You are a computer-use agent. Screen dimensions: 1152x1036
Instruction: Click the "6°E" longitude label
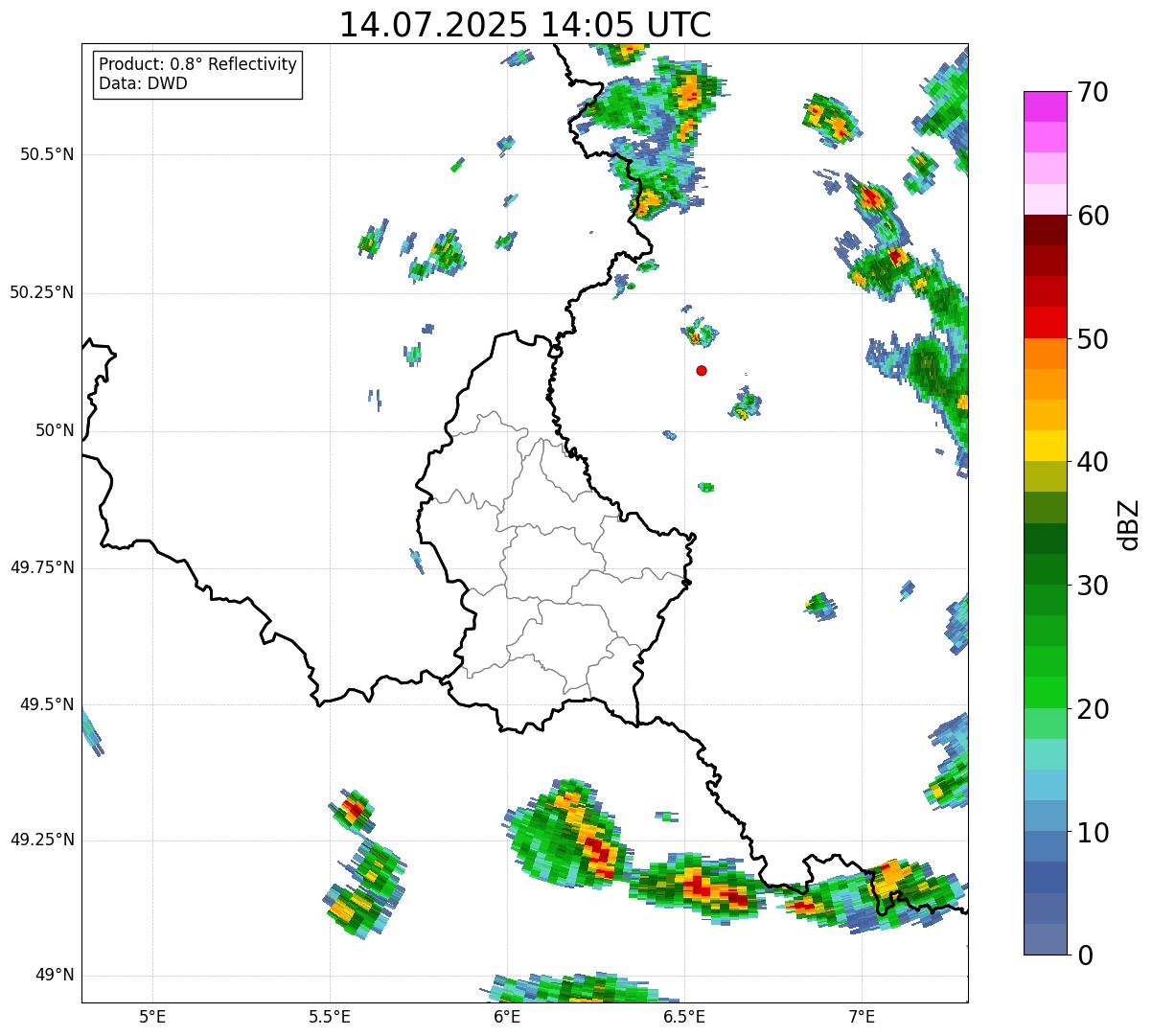(507, 1016)
